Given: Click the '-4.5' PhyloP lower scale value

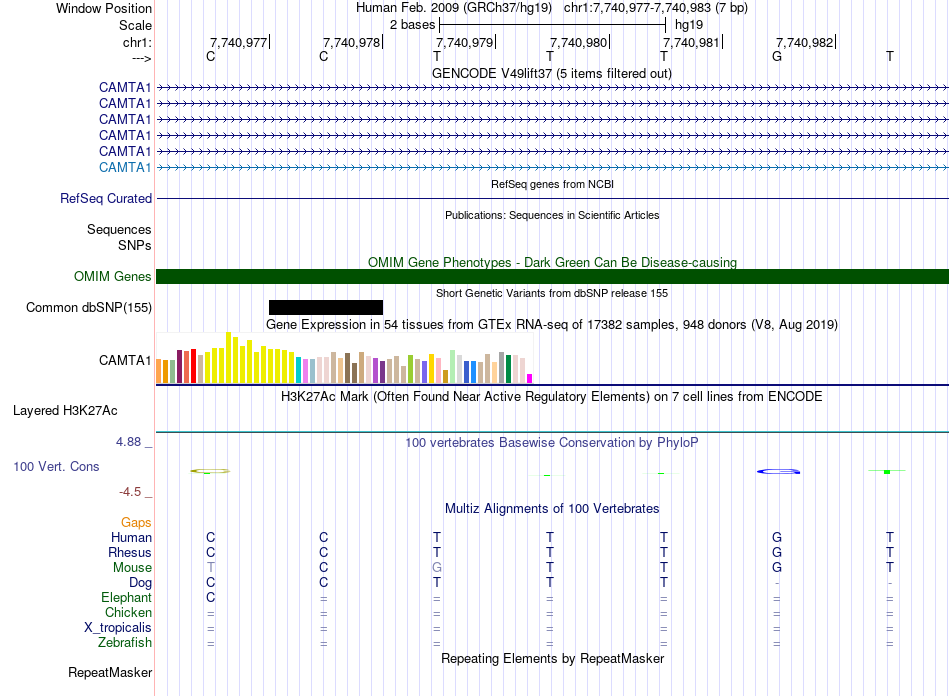Looking at the screenshot, I should coord(130,492).
